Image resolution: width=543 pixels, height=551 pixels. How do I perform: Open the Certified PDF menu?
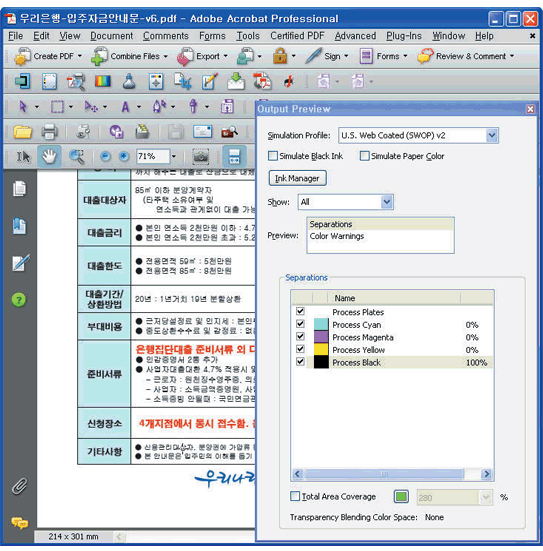(297, 36)
